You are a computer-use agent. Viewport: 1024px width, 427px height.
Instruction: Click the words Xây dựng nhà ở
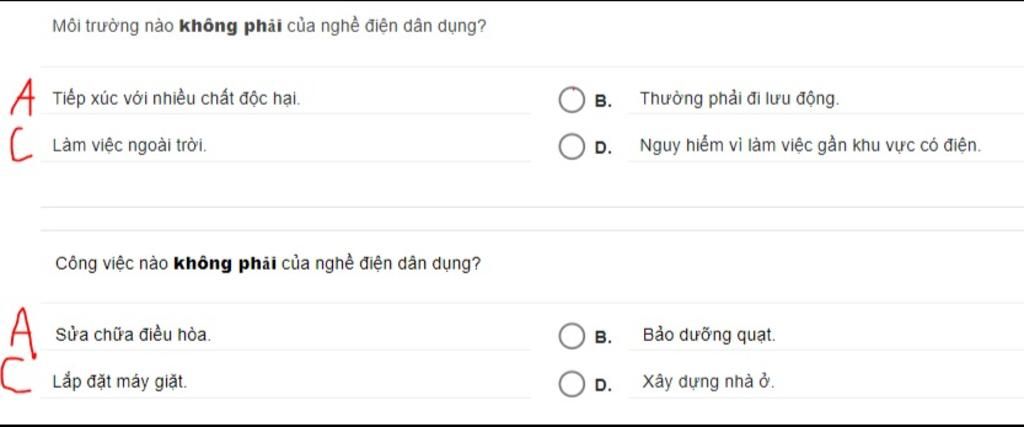click(709, 382)
